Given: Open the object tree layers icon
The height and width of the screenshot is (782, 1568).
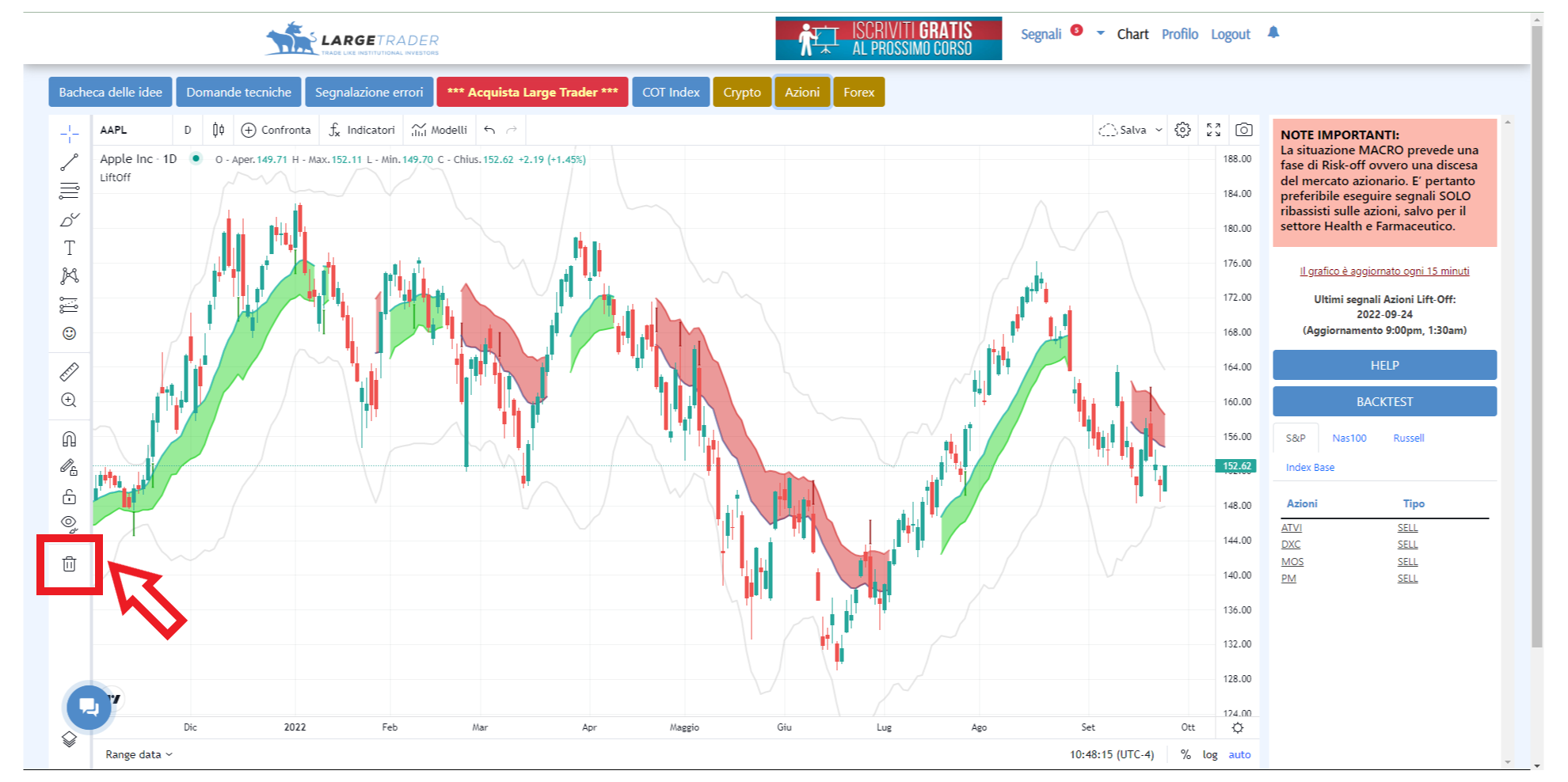Looking at the screenshot, I should pos(69,738).
